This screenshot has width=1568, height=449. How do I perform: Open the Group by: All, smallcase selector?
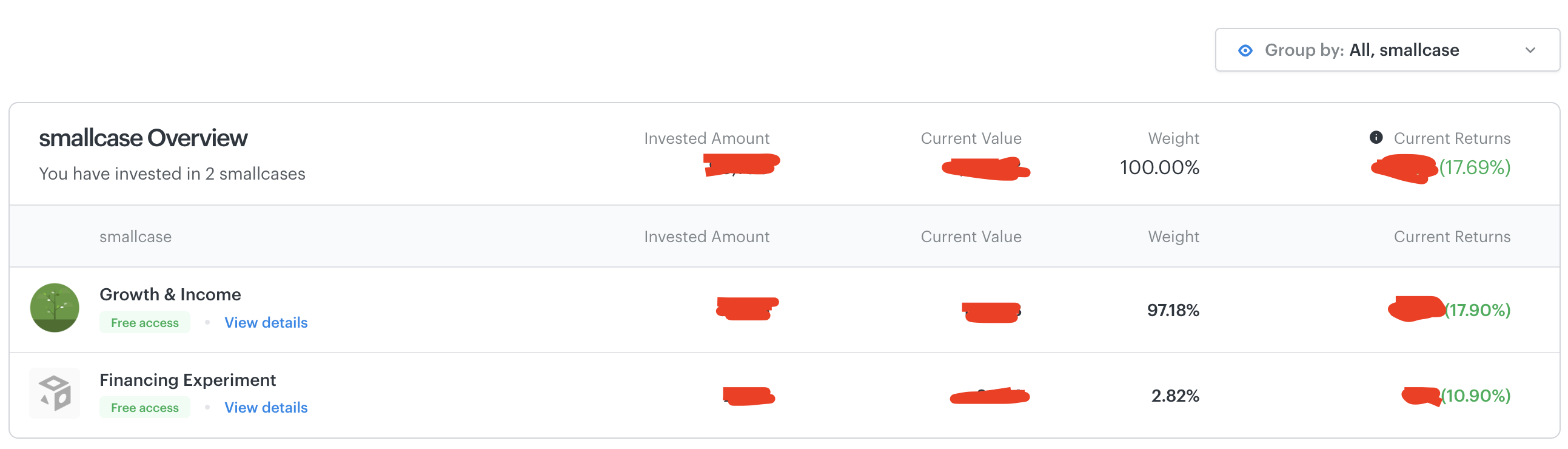1387,50
